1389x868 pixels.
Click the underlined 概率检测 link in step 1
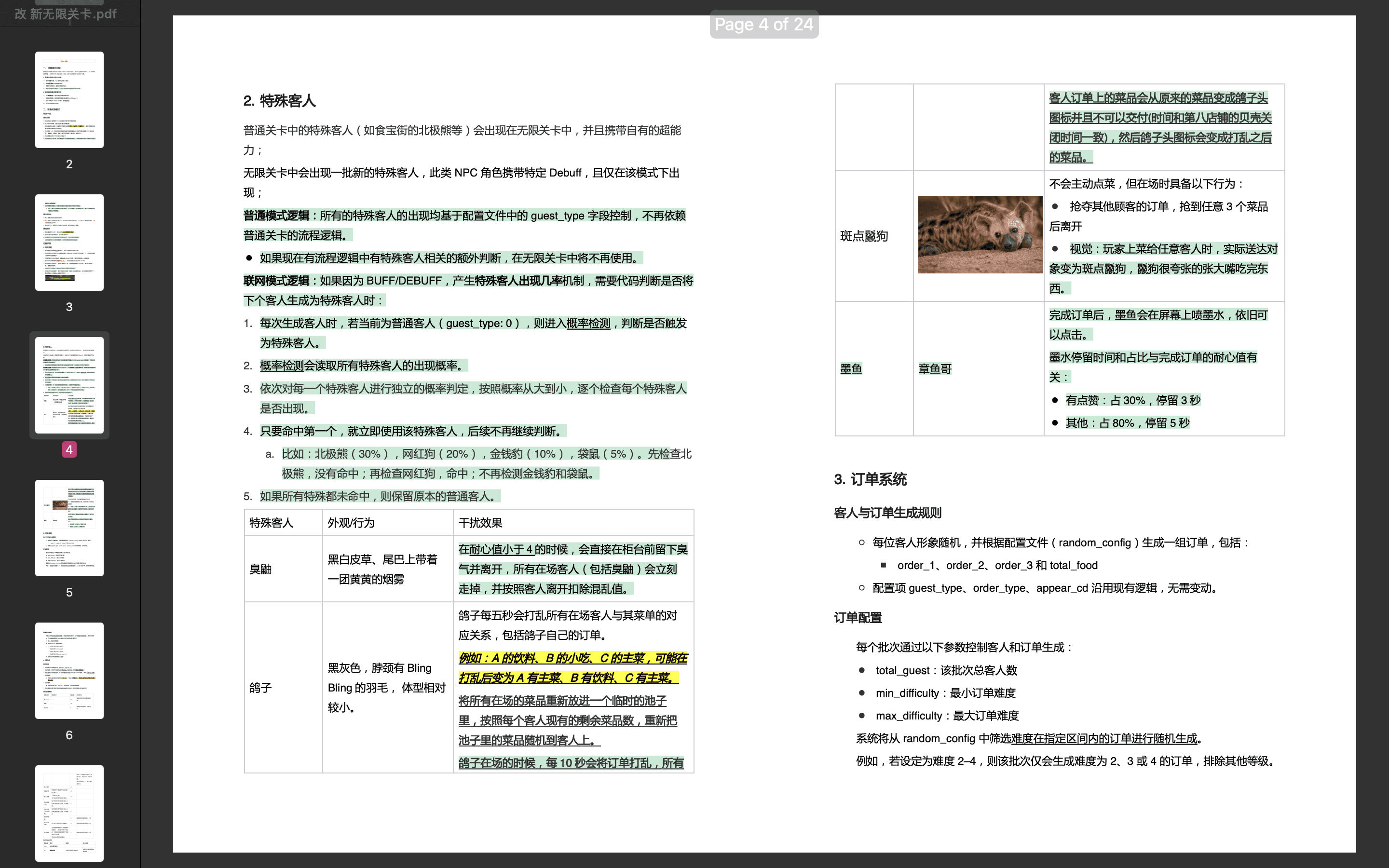pos(588,323)
